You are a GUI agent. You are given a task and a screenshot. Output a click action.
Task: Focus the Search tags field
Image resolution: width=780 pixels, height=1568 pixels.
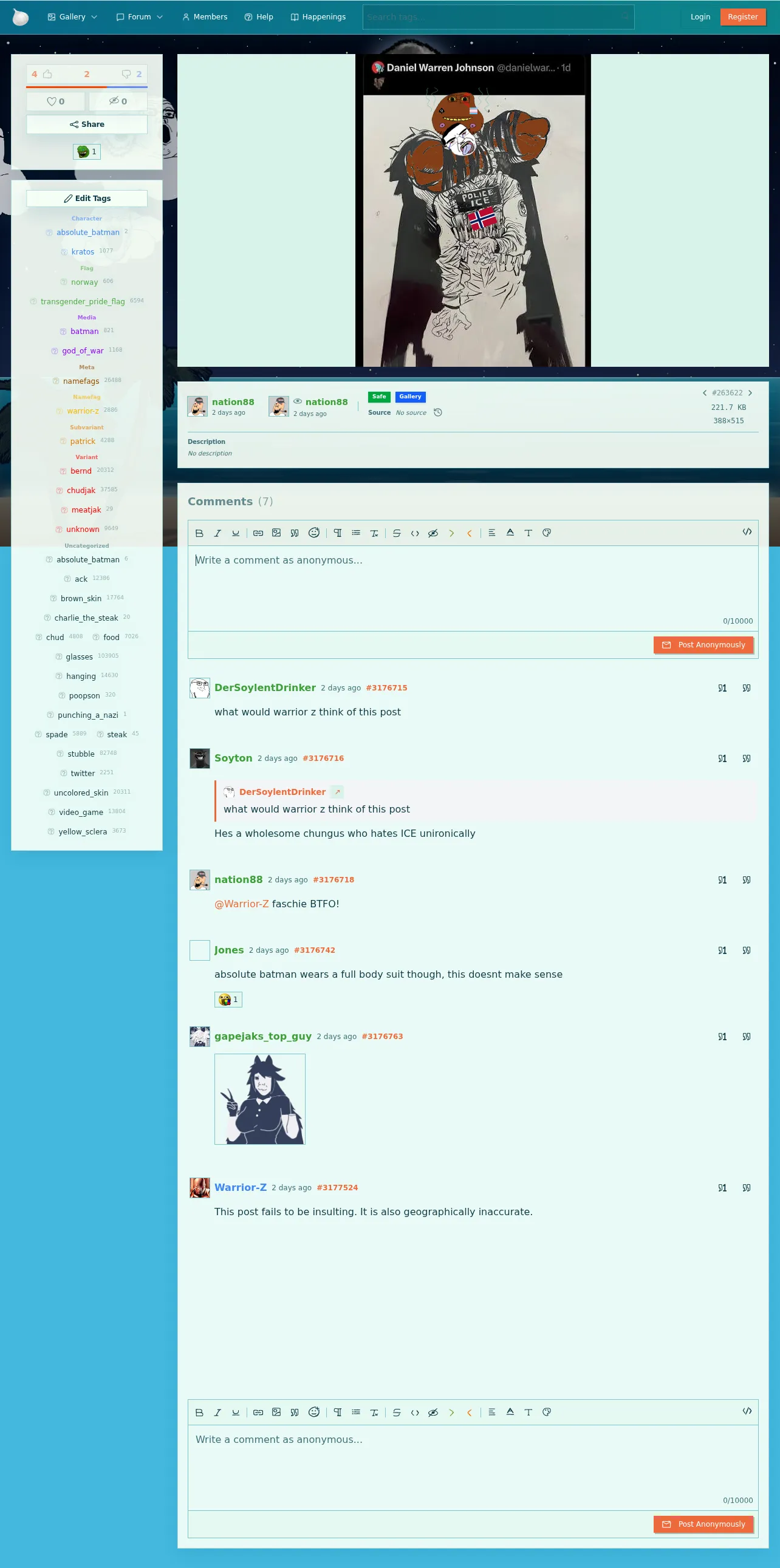tap(498, 17)
